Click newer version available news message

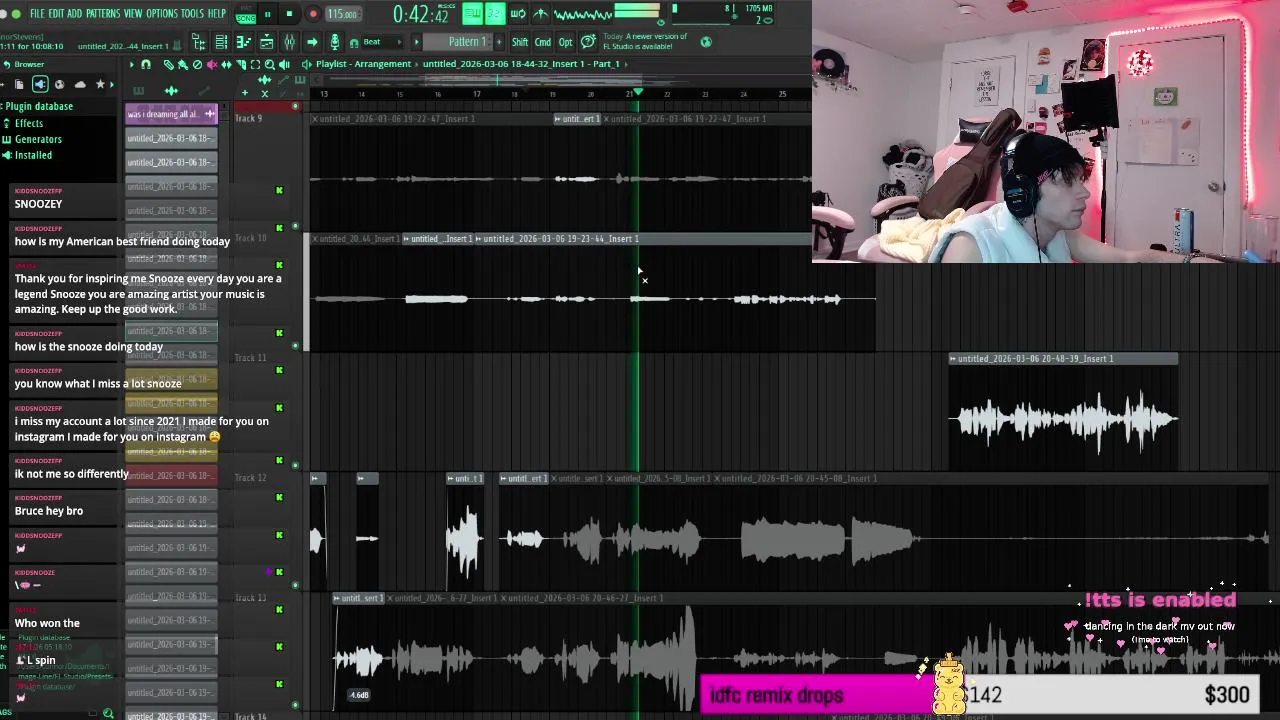645,41
